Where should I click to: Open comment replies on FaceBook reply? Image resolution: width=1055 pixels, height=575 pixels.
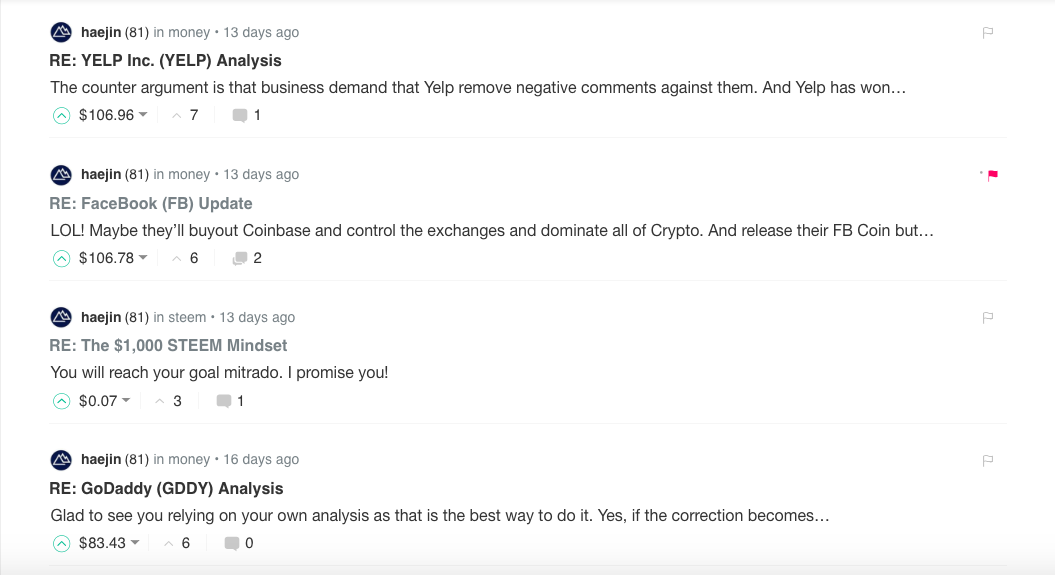coord(246,258)
